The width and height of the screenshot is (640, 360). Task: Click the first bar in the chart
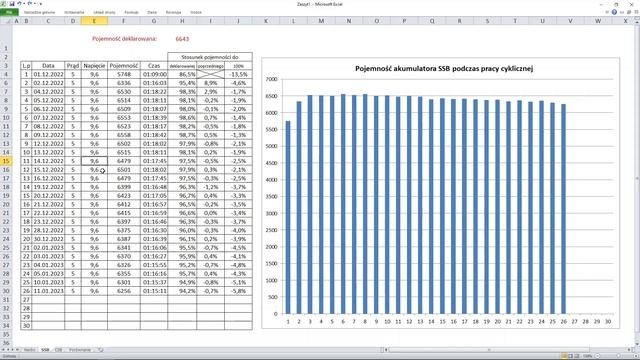[288, 217]
